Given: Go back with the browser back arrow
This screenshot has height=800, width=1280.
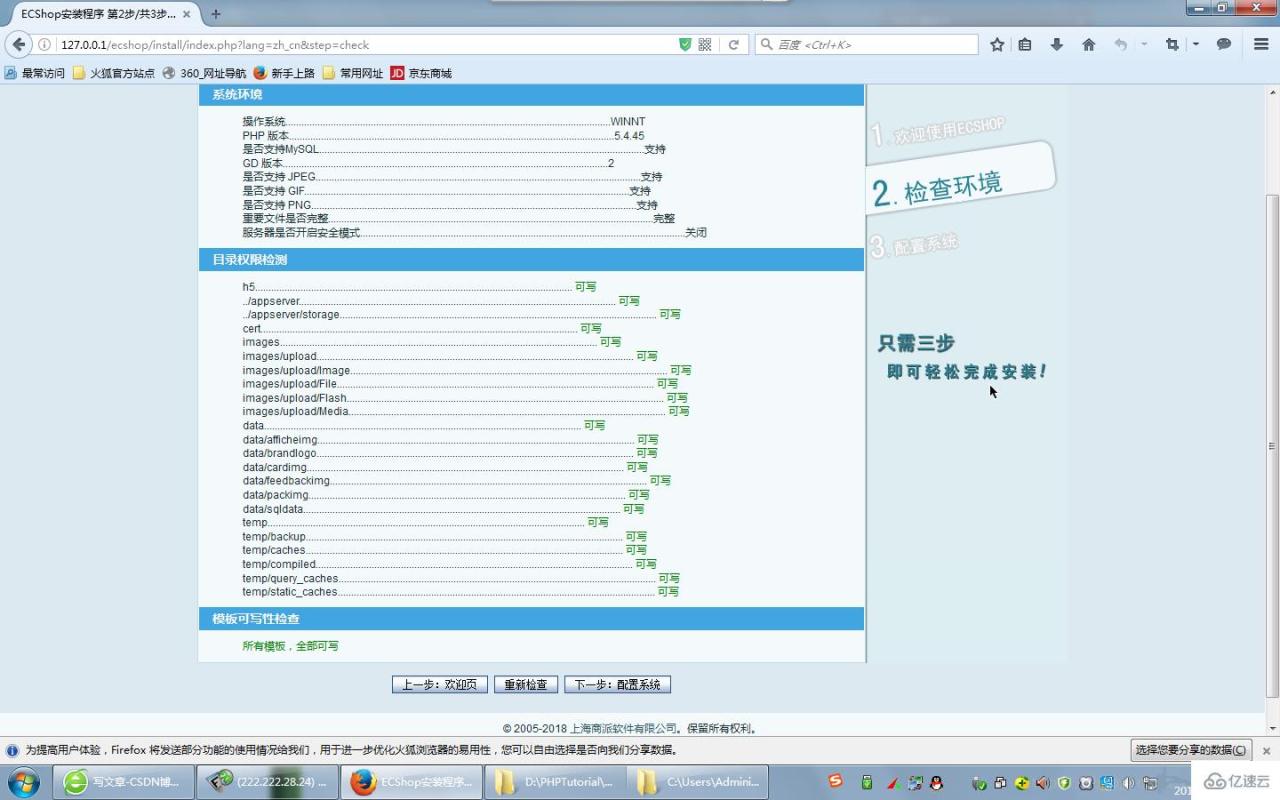Looking at the screenshot, I should 19,45.
